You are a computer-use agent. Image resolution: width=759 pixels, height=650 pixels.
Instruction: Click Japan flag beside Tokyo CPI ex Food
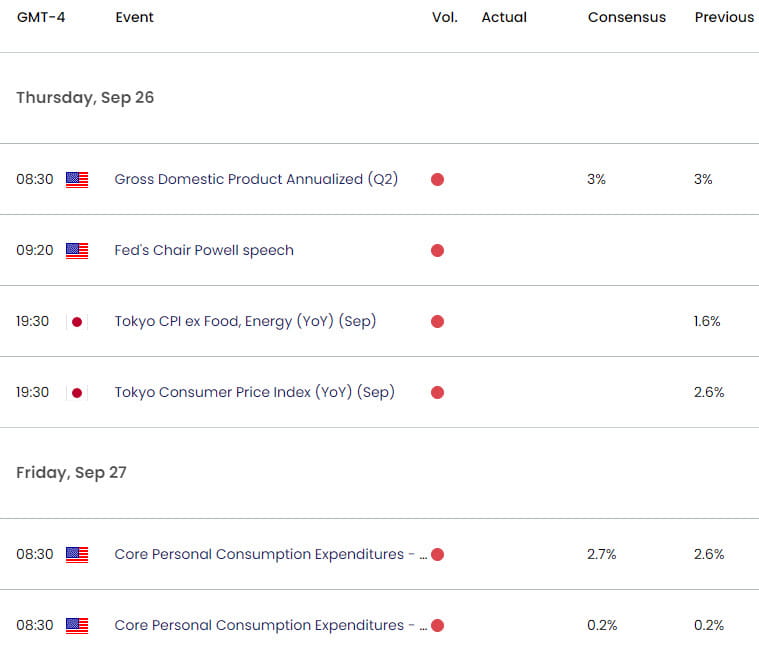(77, 322)
